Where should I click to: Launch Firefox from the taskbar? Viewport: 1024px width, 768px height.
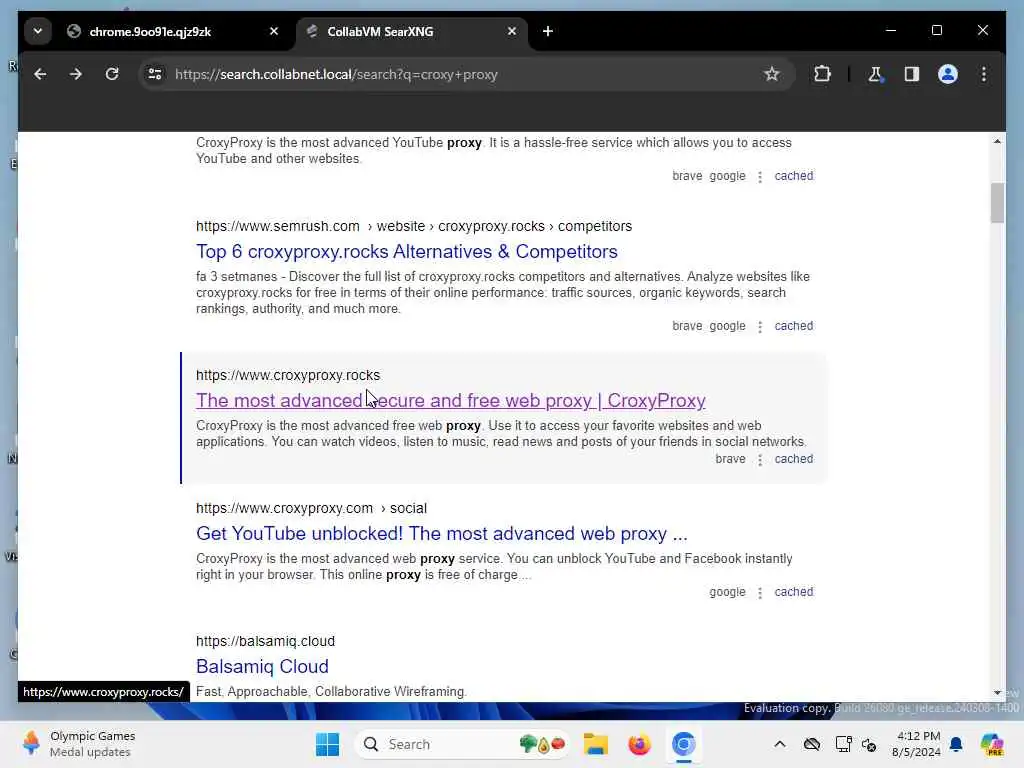click(639, 744)
